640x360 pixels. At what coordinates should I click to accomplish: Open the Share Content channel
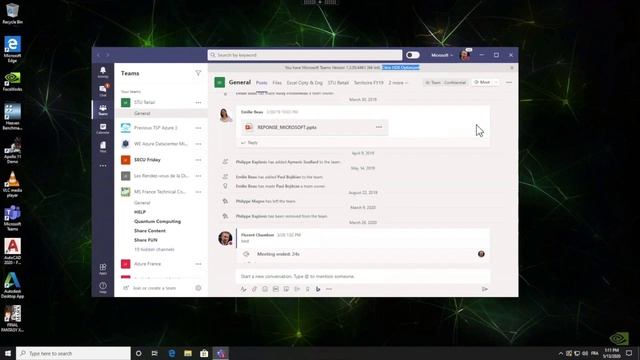coord(150,231)
